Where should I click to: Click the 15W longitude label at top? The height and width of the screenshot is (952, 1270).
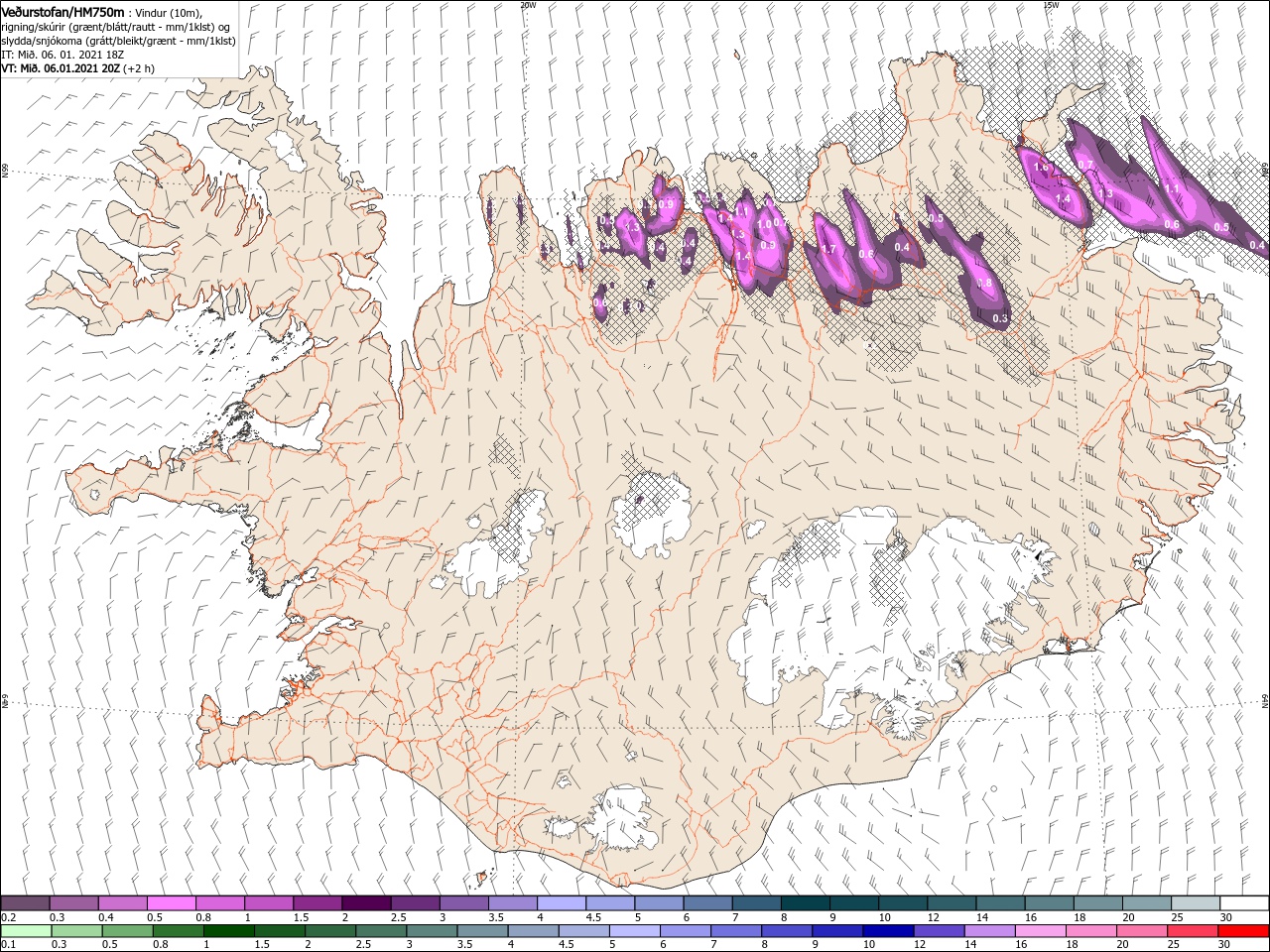click(x=1051, y=5)
